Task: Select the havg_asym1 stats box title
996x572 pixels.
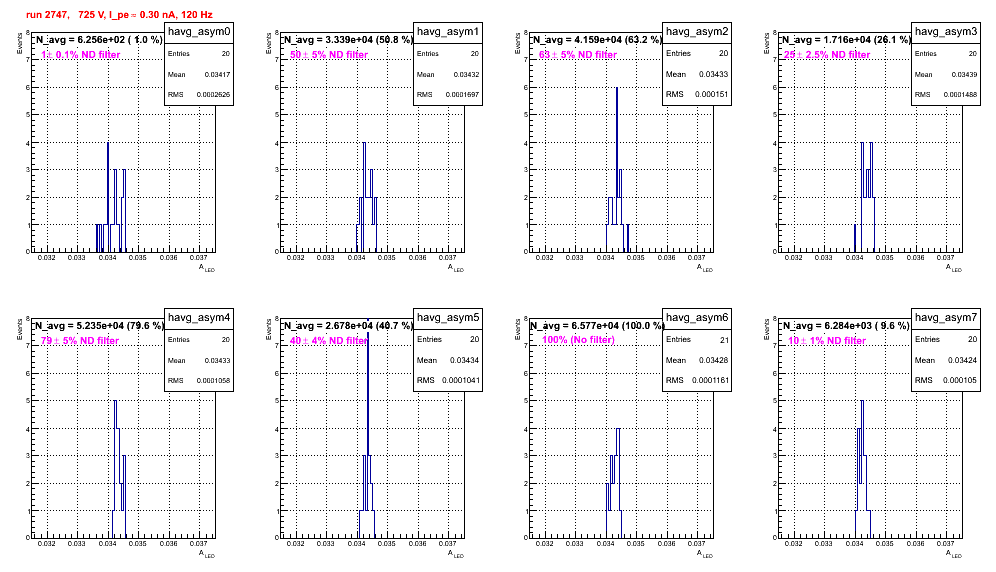Action: coord(448,32)
